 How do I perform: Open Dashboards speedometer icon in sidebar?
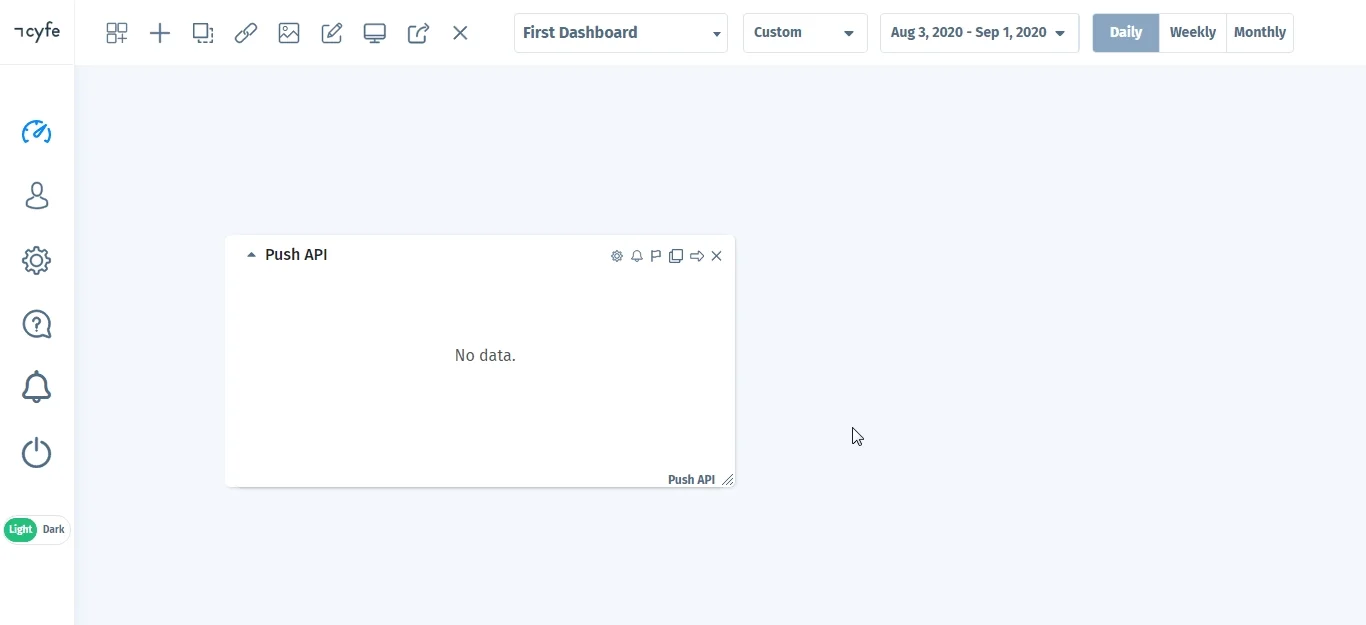click(x=37, y=132)
